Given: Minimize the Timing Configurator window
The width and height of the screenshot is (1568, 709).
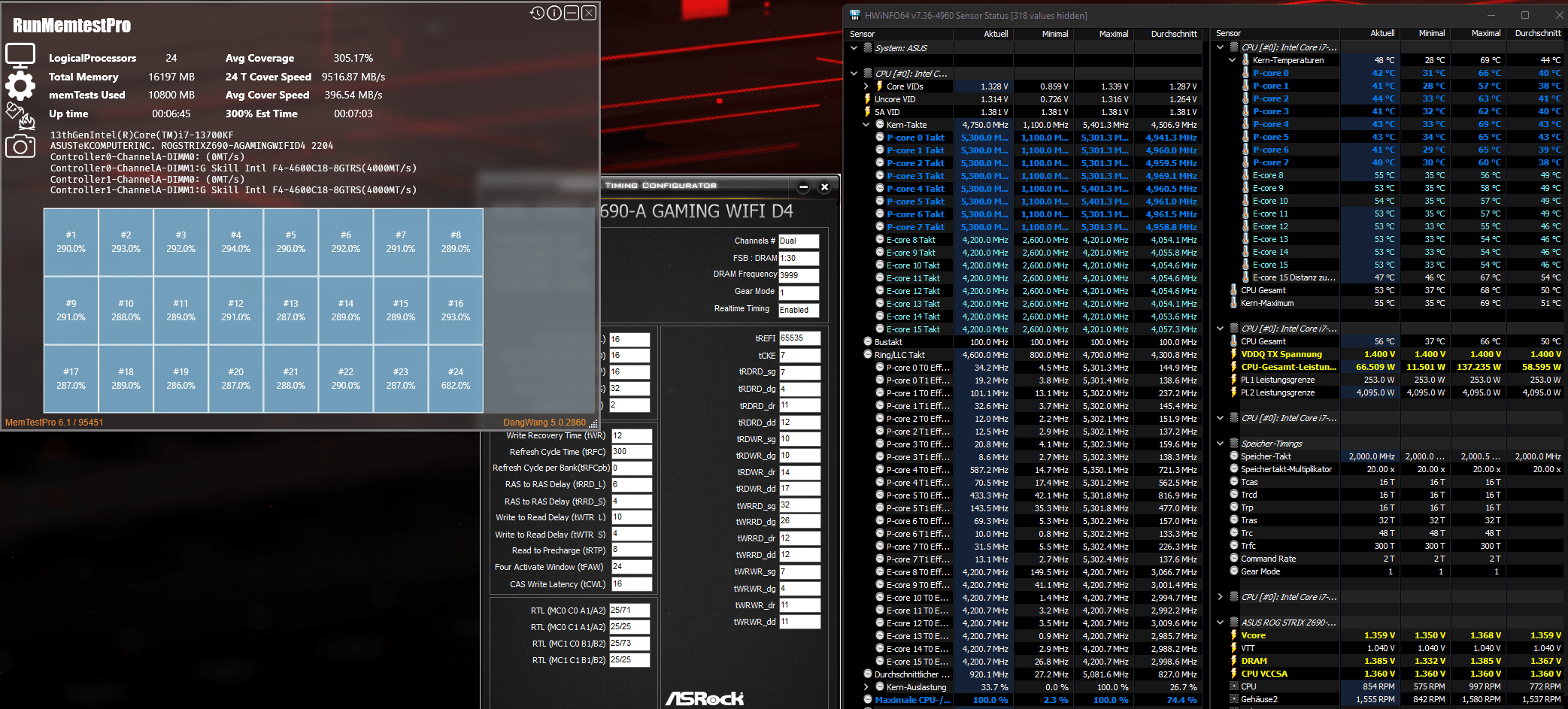Looking at the screenshot, I should click(803, 187).
